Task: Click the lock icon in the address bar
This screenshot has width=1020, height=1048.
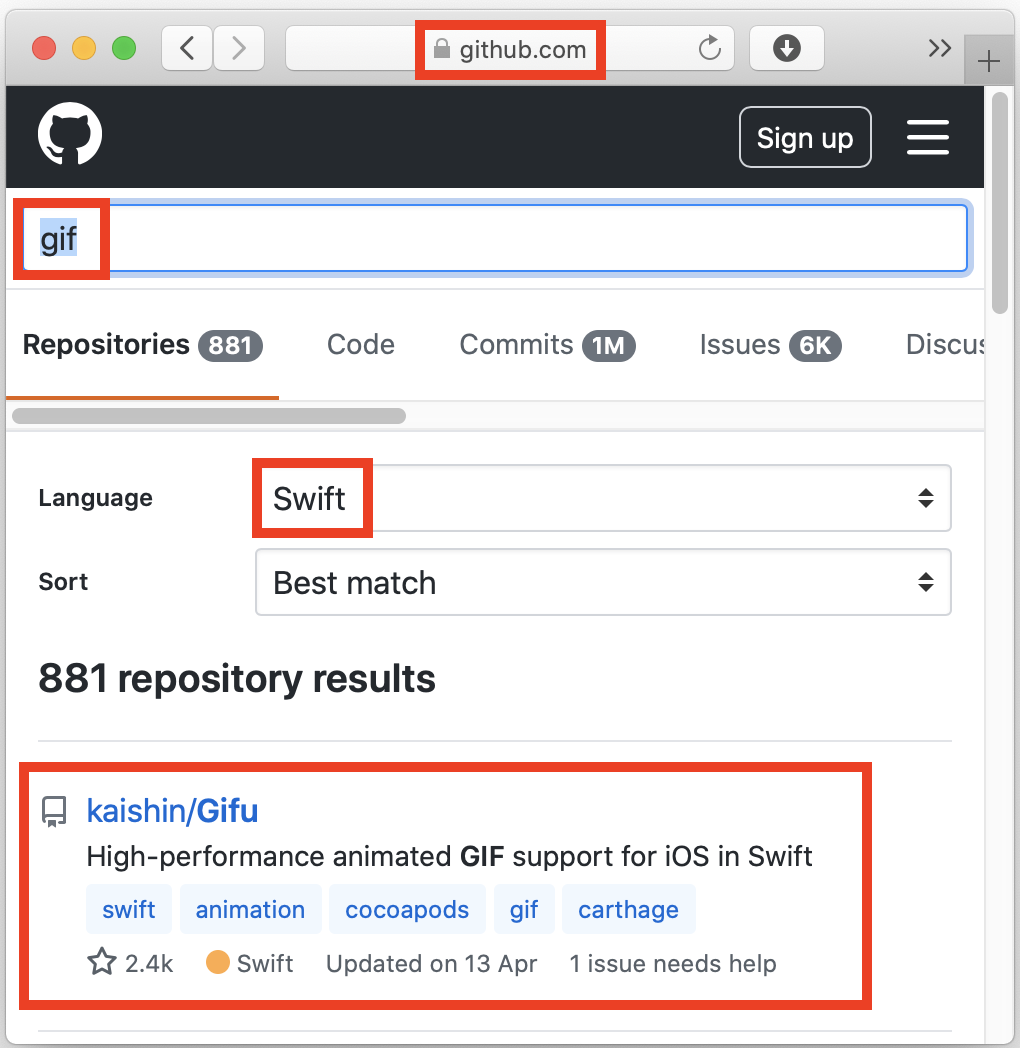Action: (x=441, y=48)
